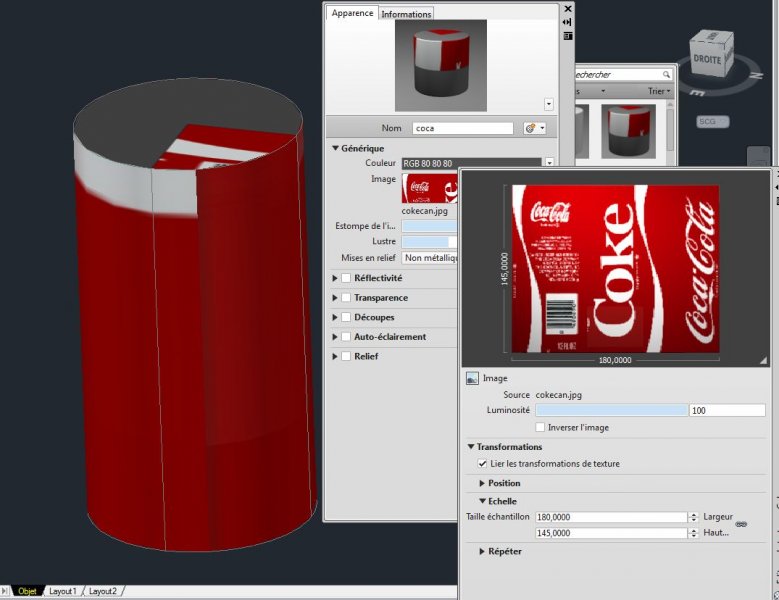Click the Nom field containing coca
The width and height of the screenshot is (779, 600).
pos(463,128)
